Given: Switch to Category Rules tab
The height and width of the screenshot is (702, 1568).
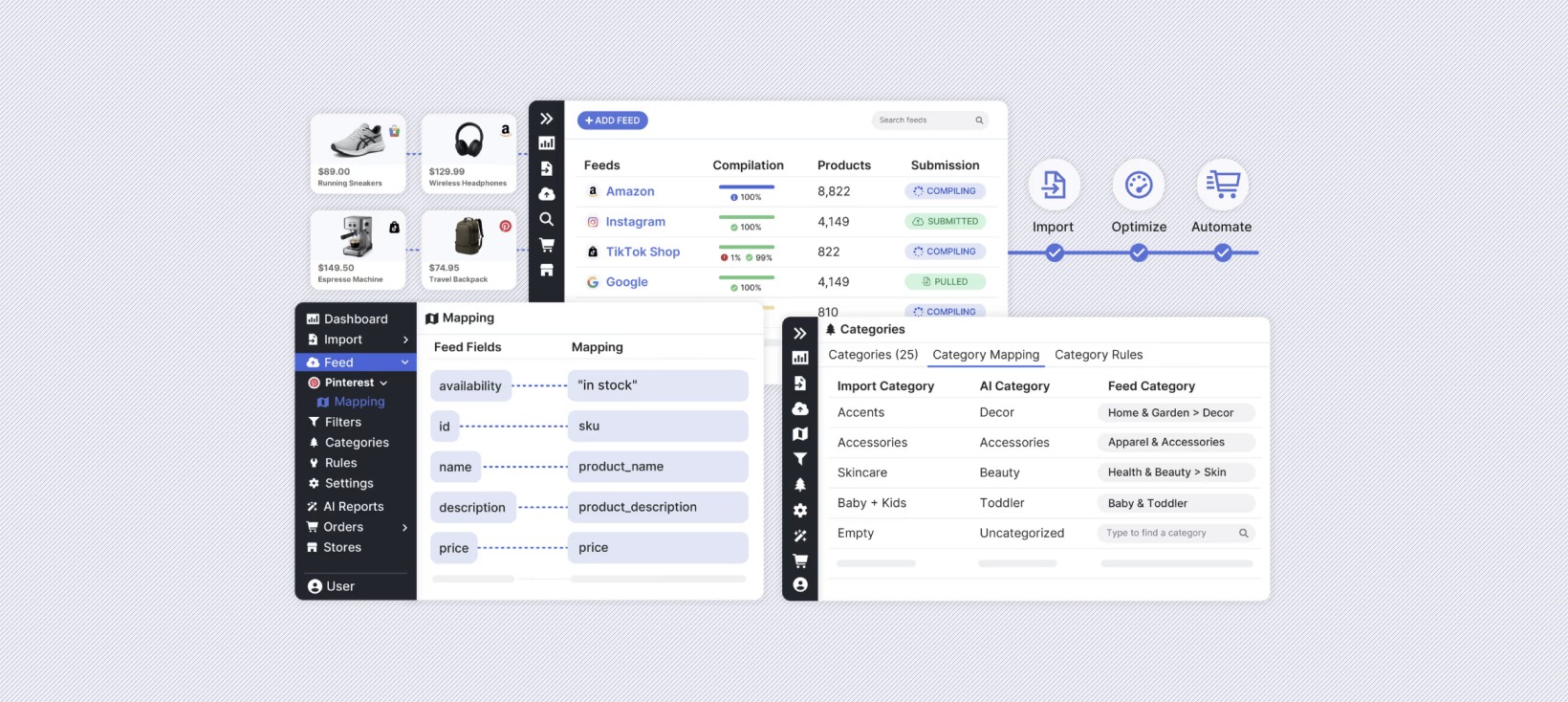Looking at the screenshot, I should click(x=1099, y=355).
